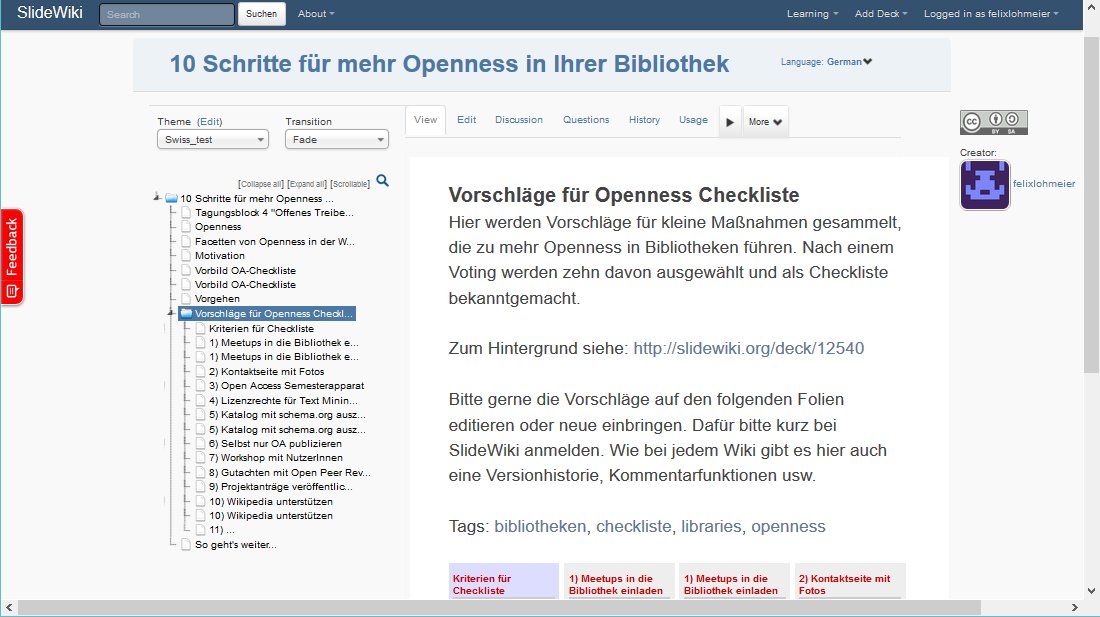Select 8) Gutachten mit Open Peer Review

pos(290,473)
